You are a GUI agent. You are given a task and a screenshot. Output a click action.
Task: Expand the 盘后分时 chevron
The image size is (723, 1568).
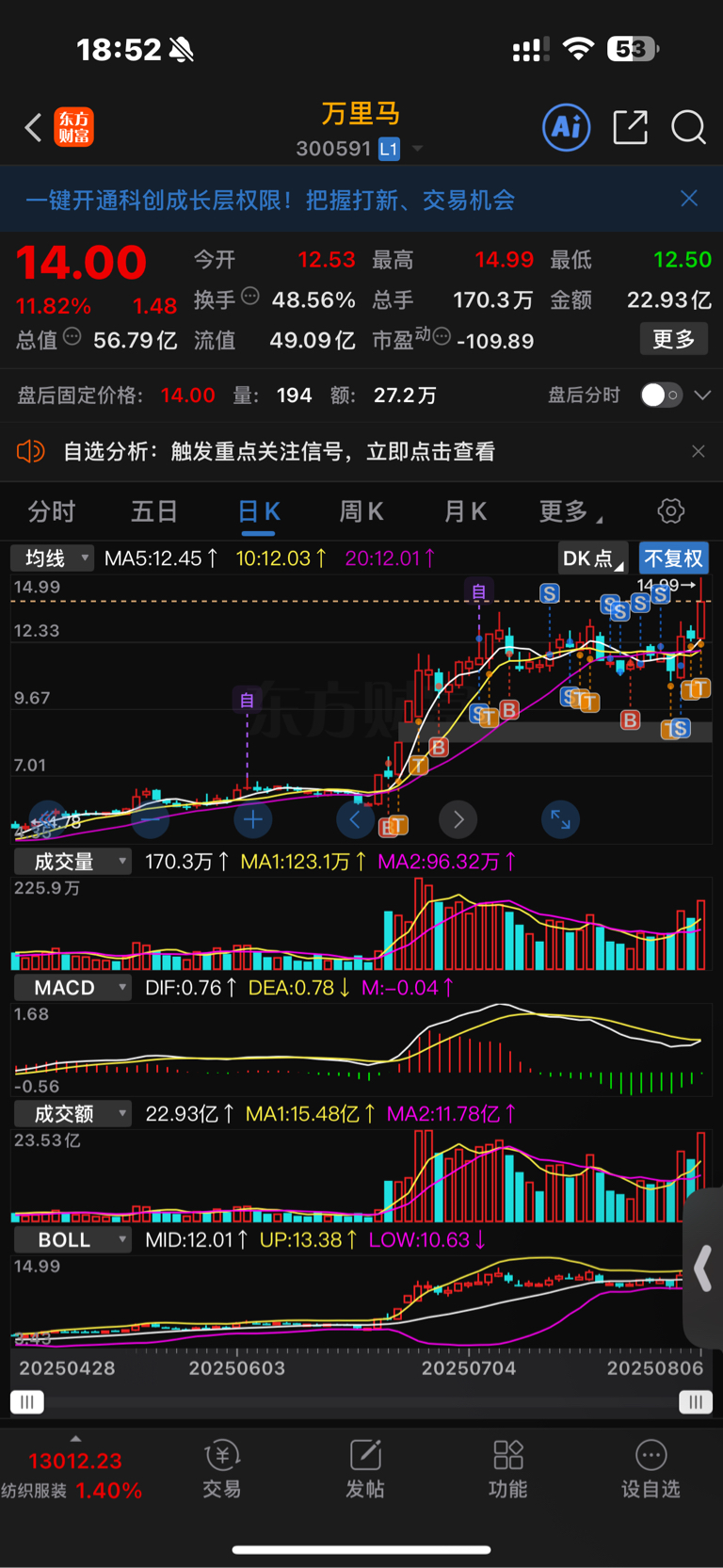coord(702,395)
